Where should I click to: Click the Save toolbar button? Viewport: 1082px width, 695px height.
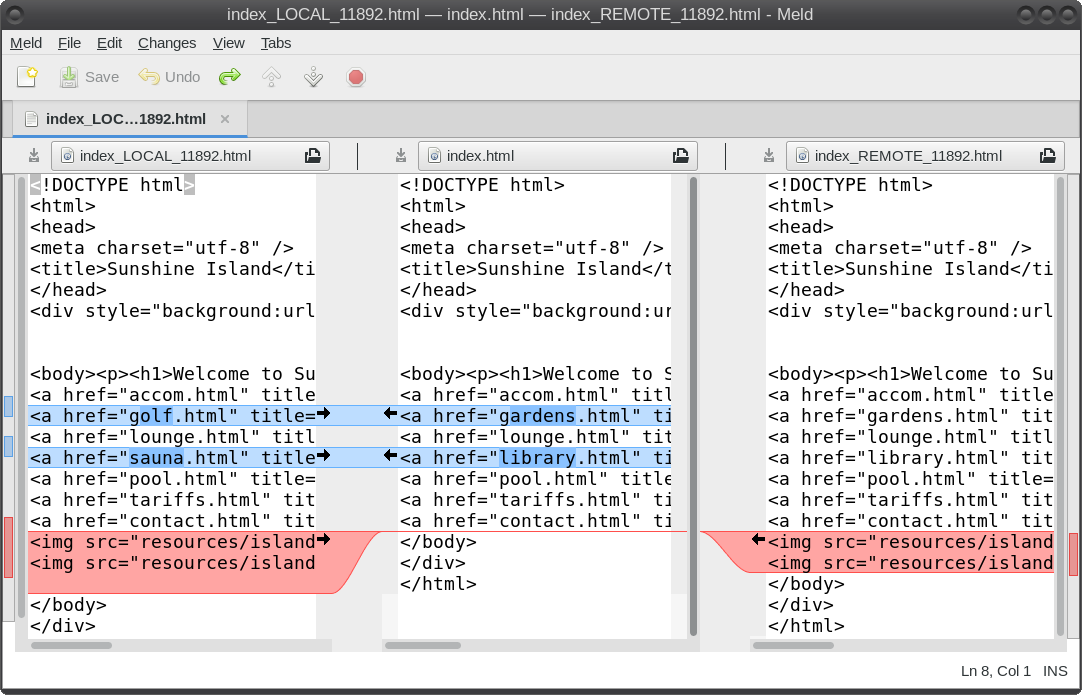click(x=89, y=77)
